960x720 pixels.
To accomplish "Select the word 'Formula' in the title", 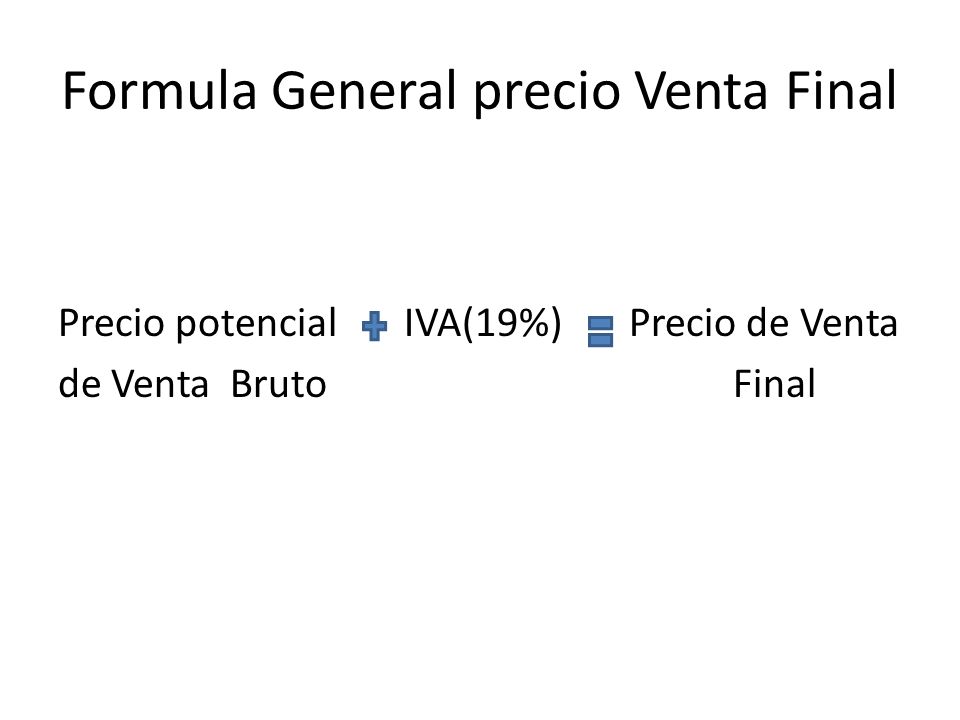I will (159, 91).
